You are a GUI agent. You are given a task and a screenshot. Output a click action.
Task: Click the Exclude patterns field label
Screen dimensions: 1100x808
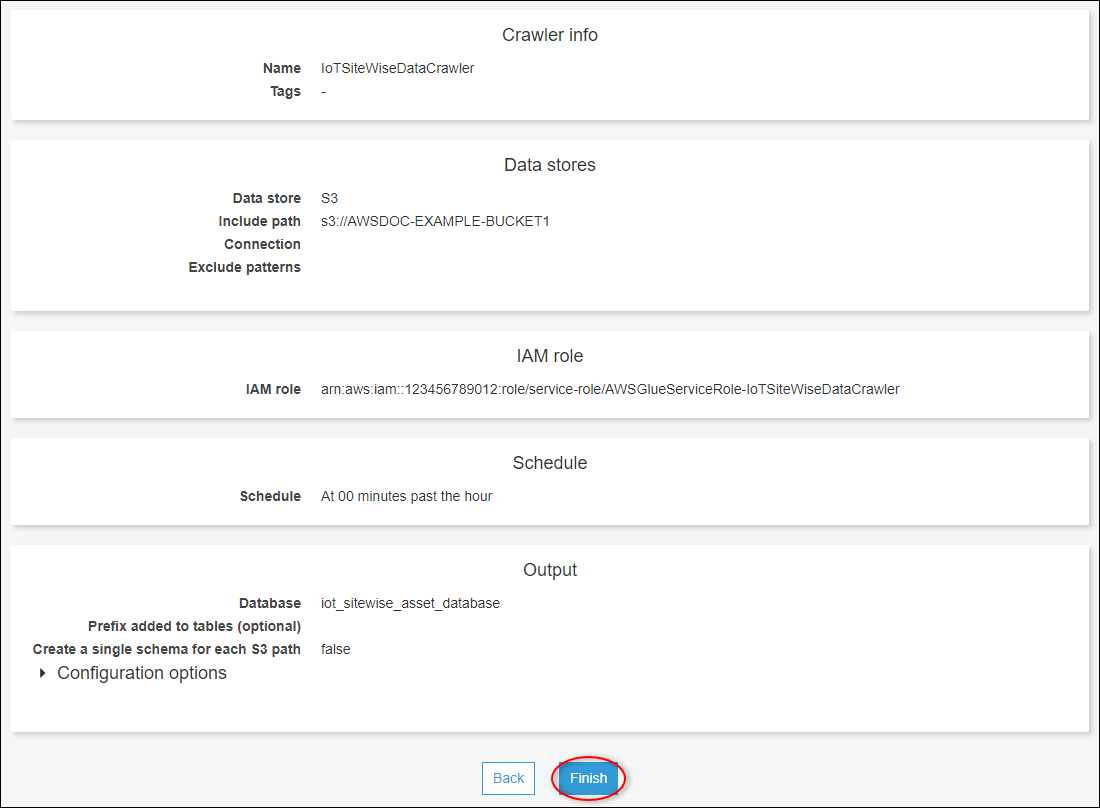point(244,267)
